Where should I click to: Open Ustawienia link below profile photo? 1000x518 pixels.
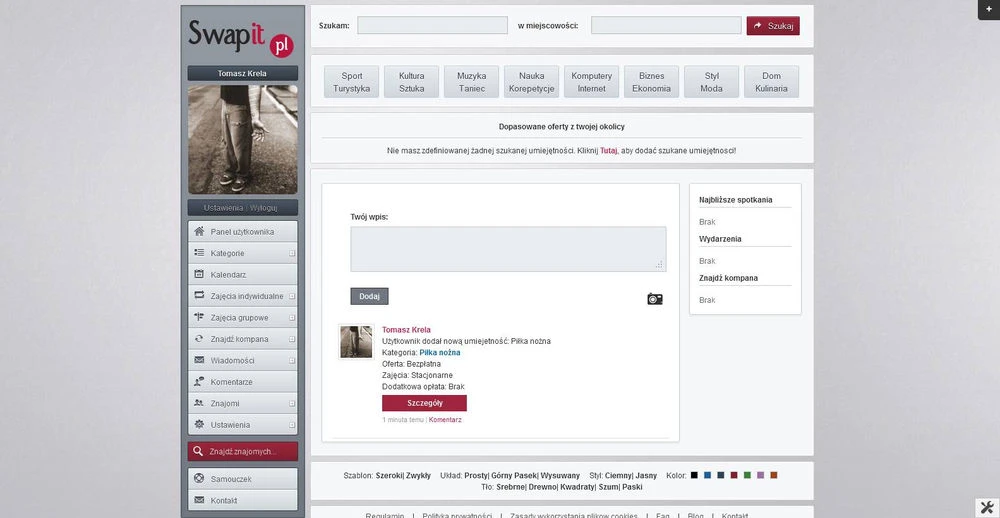(223, 208)
